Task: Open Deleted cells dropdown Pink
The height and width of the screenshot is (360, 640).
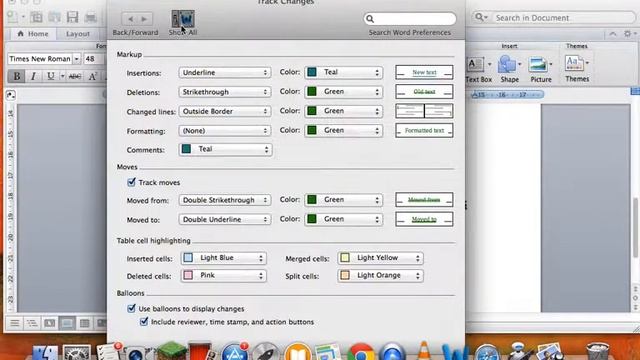Action: [x=224, y=276]
